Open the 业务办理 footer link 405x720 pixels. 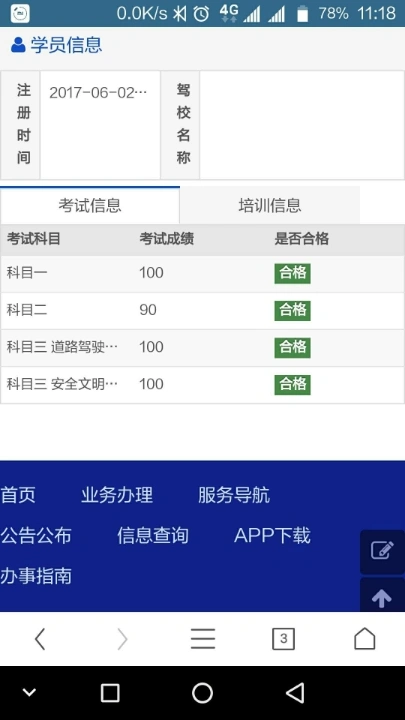(x=117, y=495)
